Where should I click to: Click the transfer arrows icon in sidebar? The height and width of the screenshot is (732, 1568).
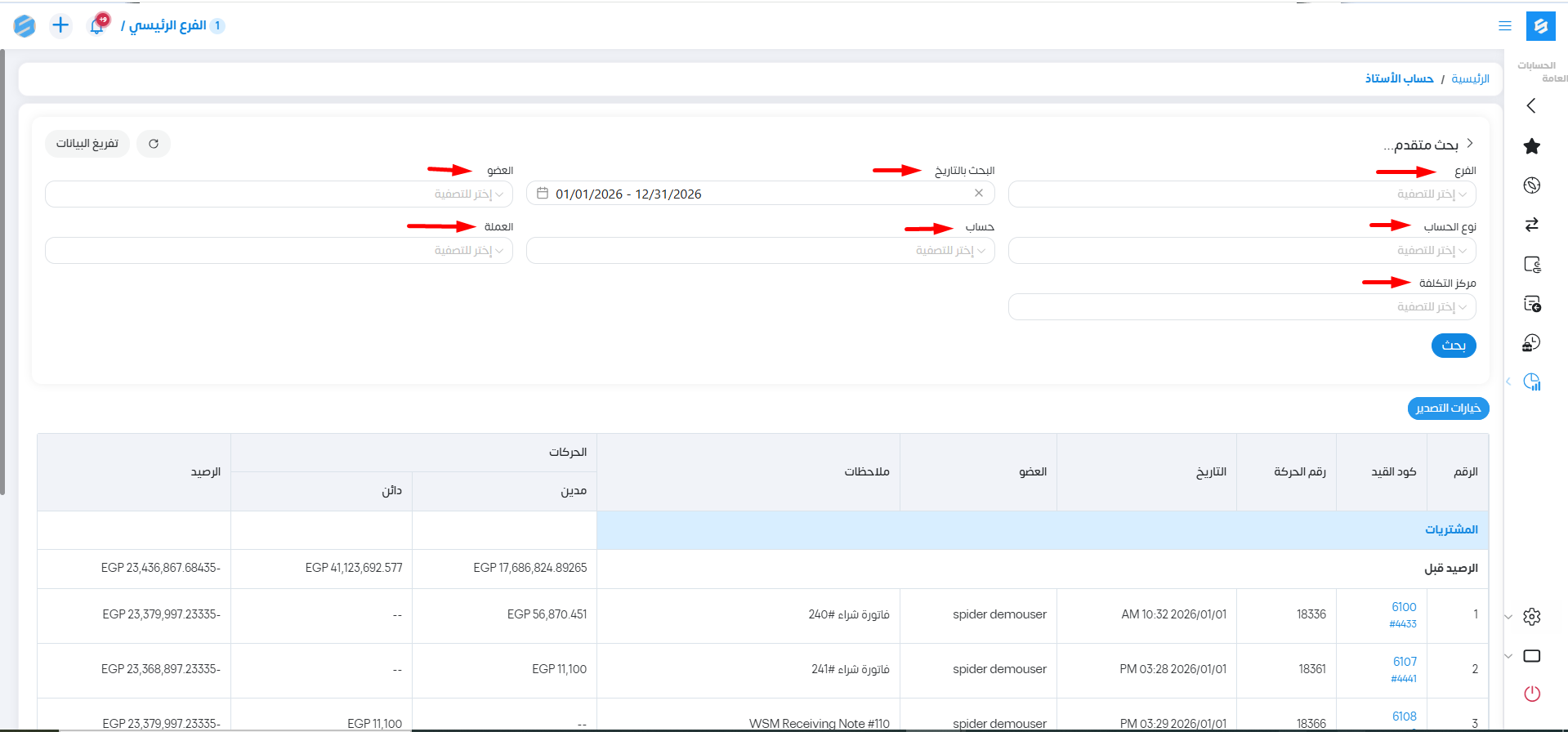pos(1531,225)
